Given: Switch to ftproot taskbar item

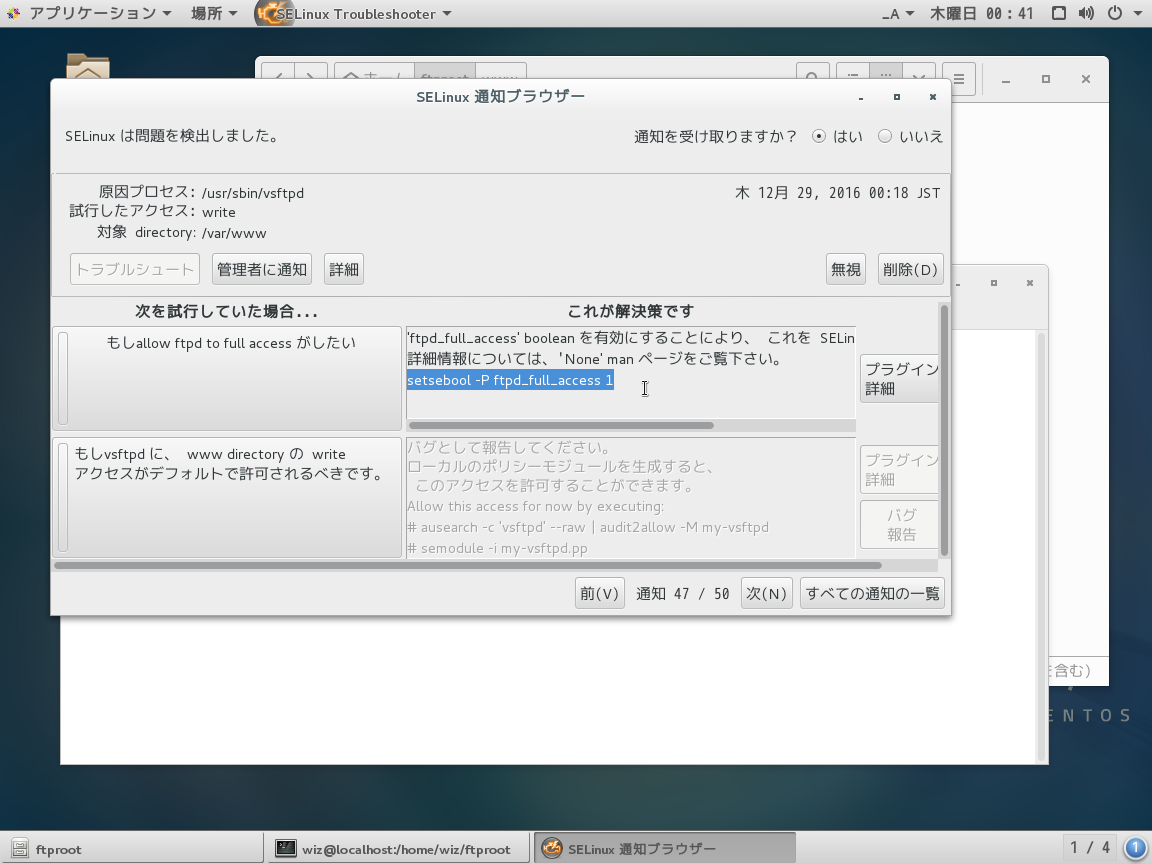Looking at the screenshot, I should (132, 849).
